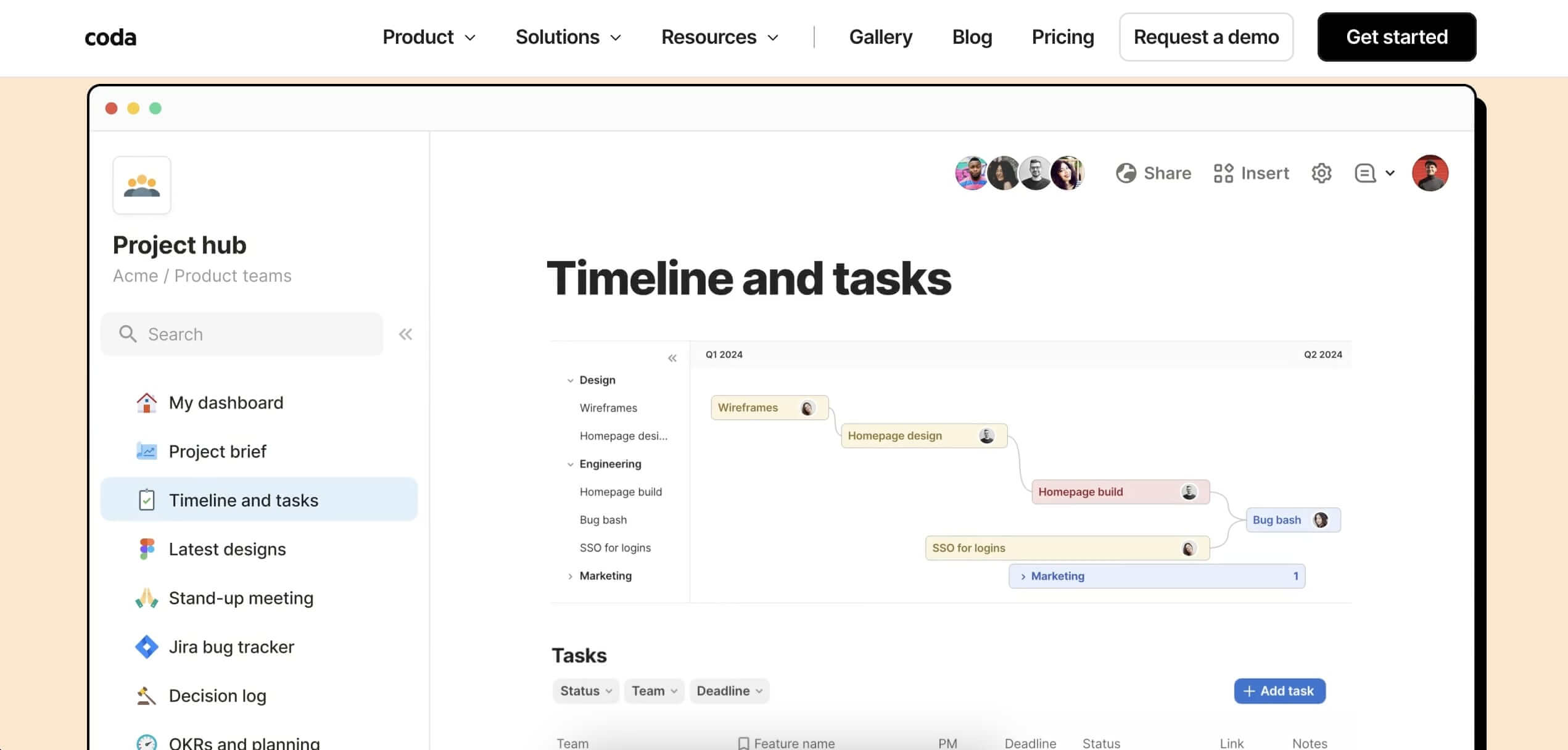Click the Timeline and tasks checklist icon

tap(146, 500)
